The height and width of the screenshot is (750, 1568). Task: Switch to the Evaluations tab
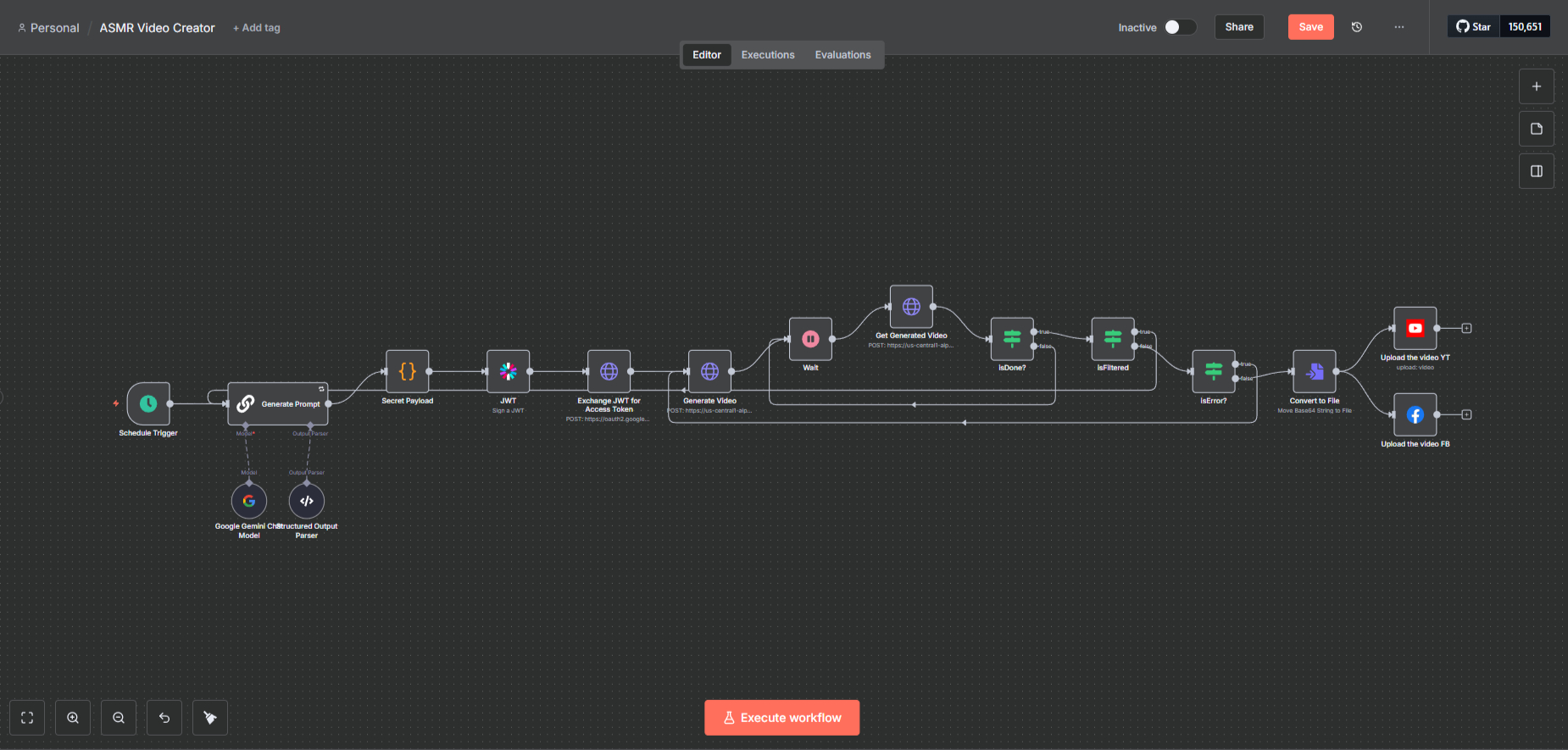click(x=842, y=55)
